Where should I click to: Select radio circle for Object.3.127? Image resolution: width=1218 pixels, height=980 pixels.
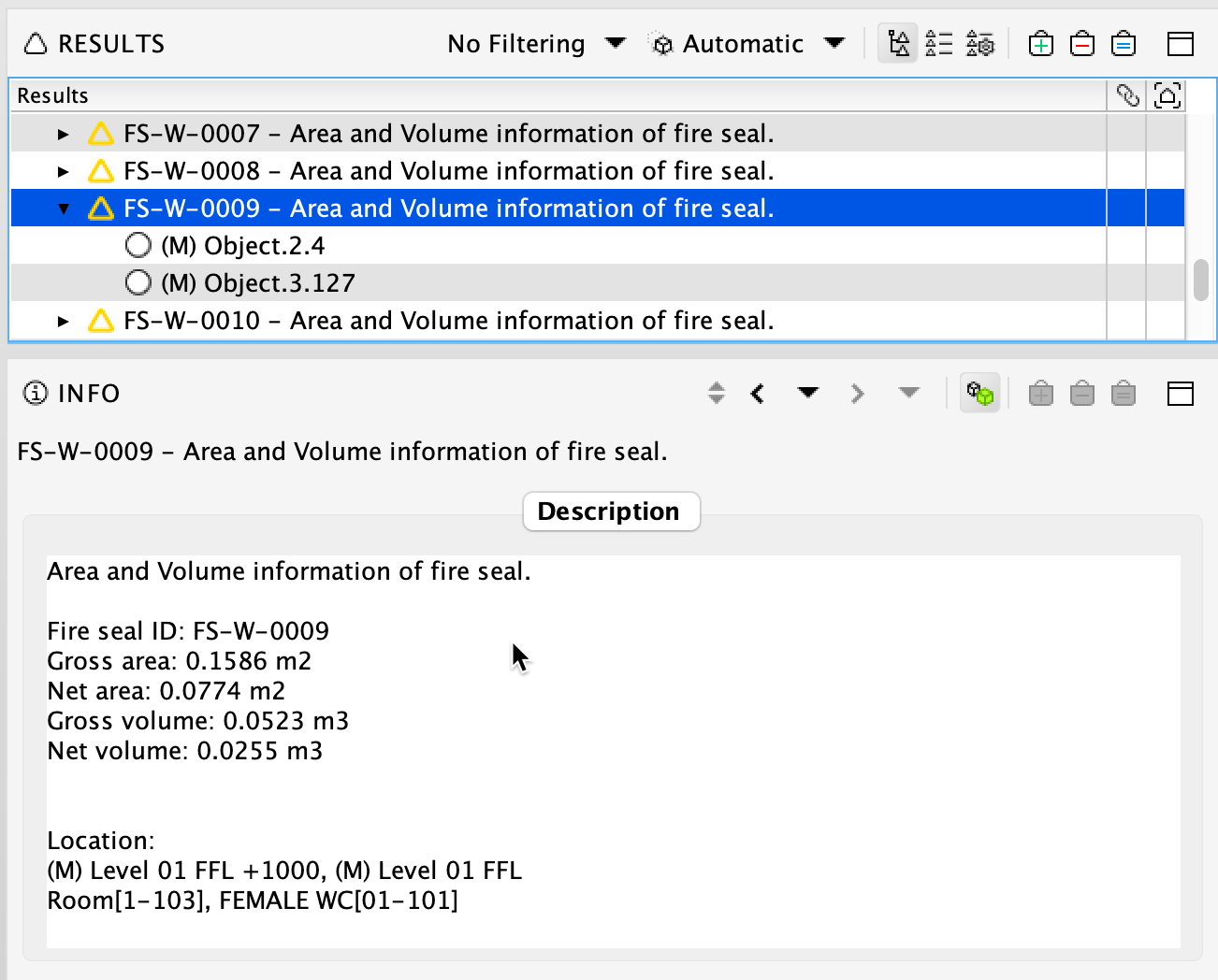[138, 282]
